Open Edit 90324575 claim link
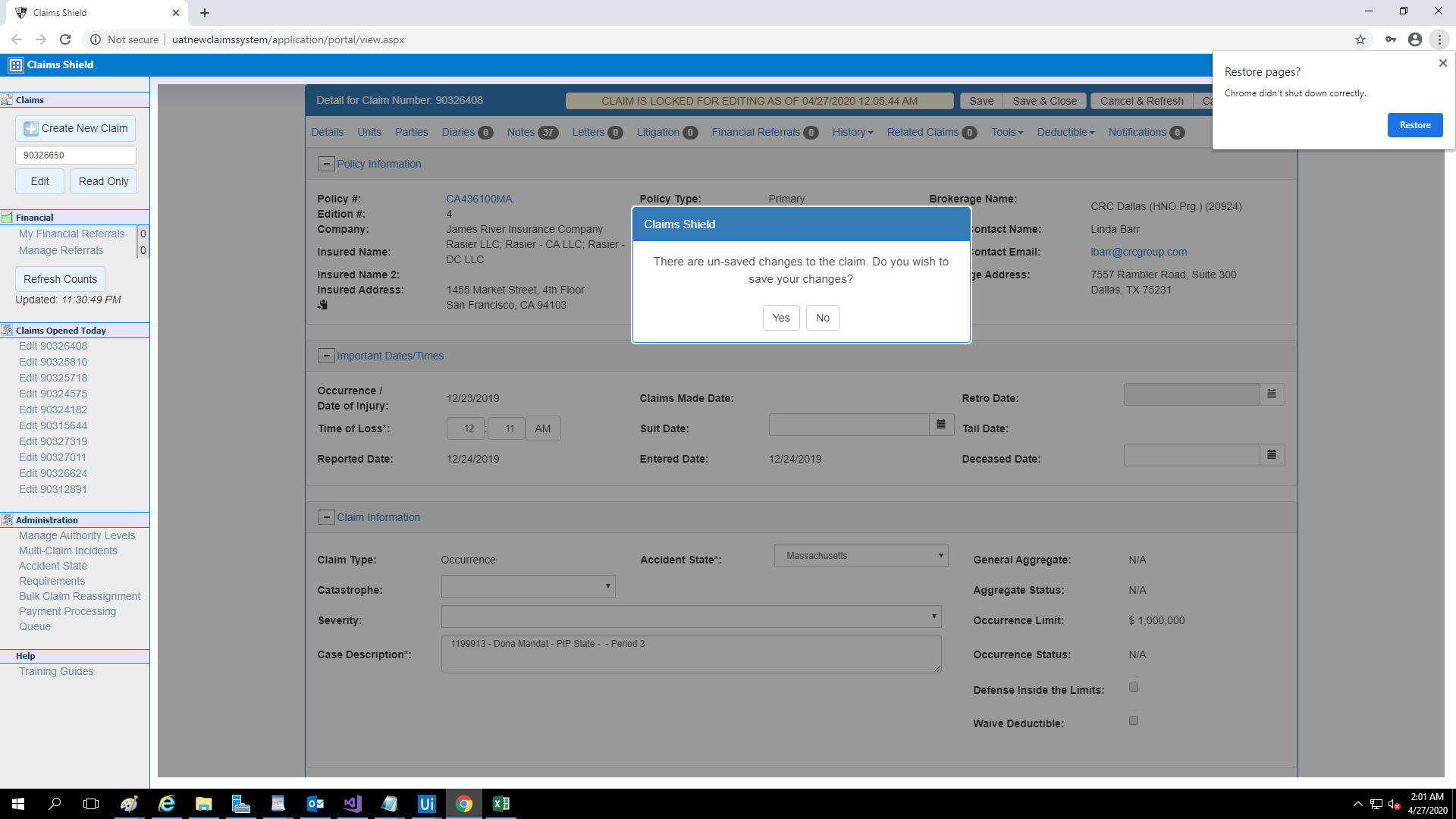Screen dimensions: 1456x819 coord(53,394)
